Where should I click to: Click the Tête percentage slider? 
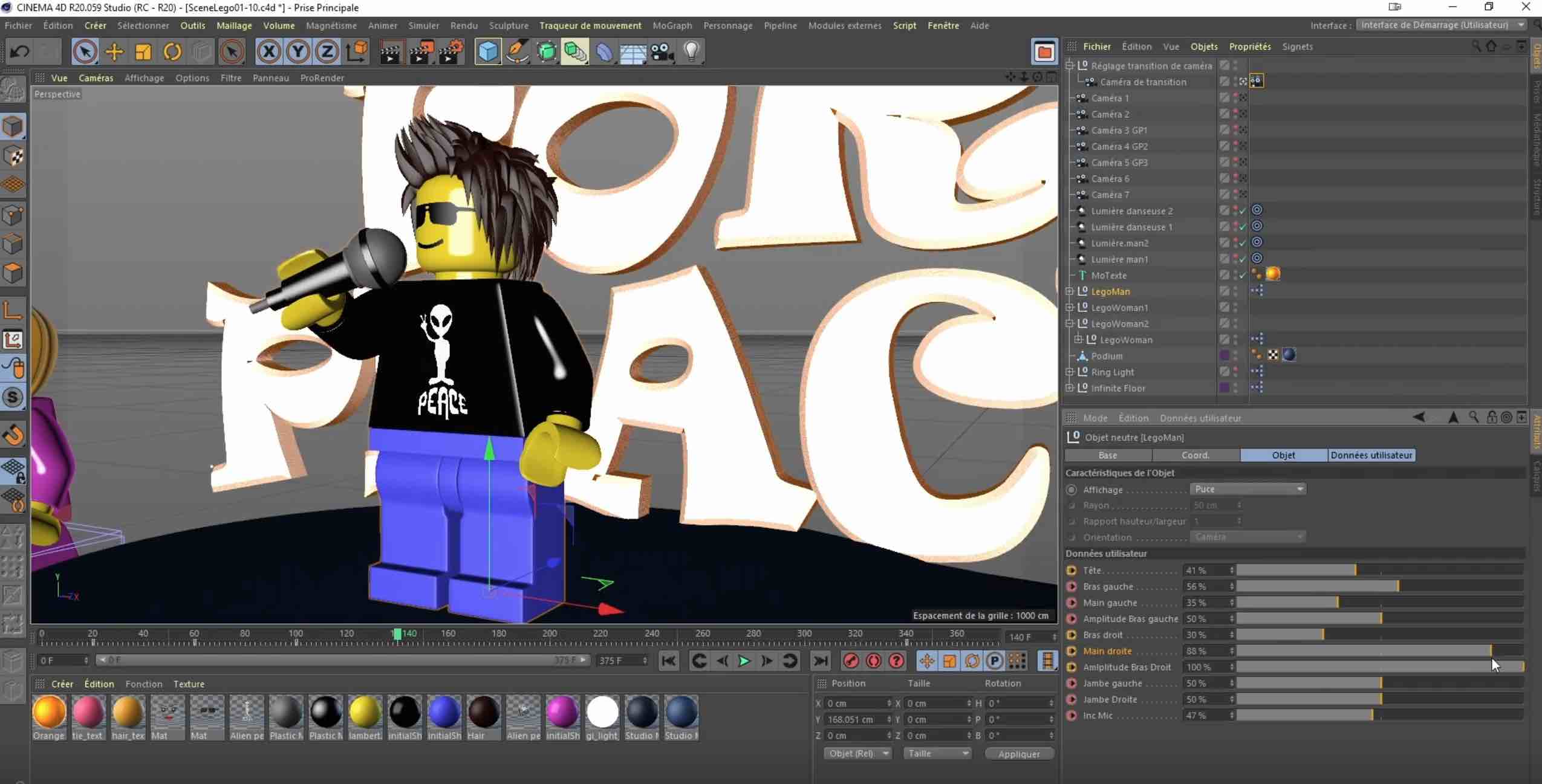pyautogui.click(x=1379, y=570)
